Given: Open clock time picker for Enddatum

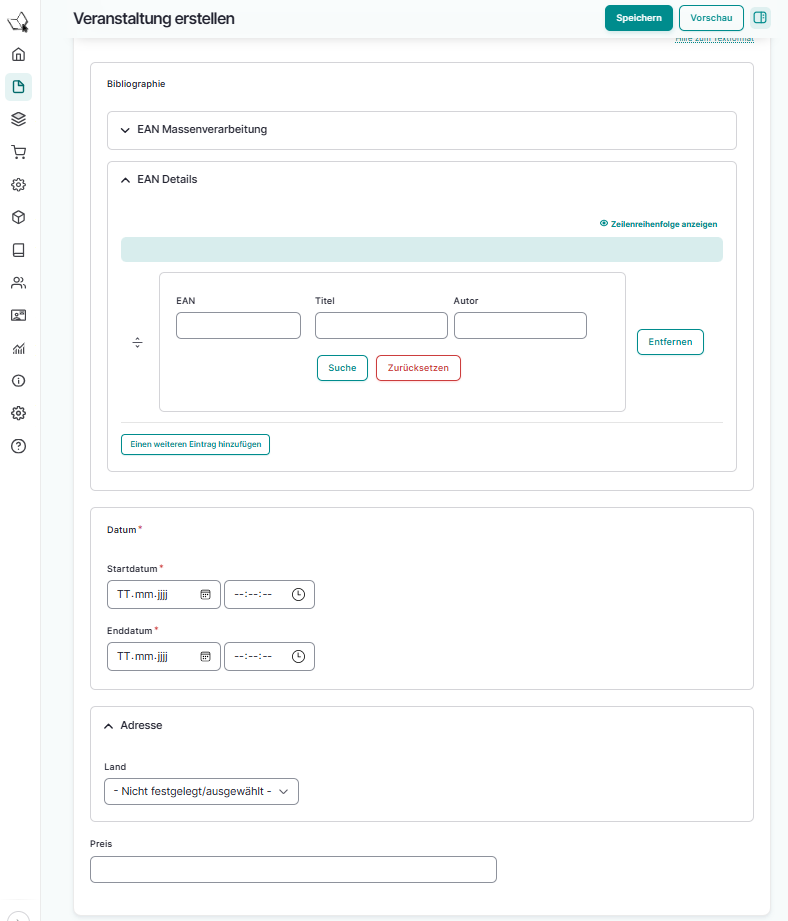Looking at the screenshot, I should click(298, 656).
